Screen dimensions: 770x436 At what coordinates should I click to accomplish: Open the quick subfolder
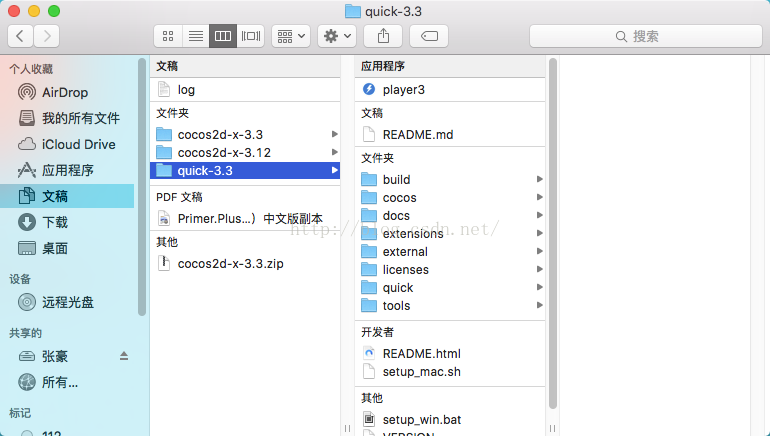(450, 288)
